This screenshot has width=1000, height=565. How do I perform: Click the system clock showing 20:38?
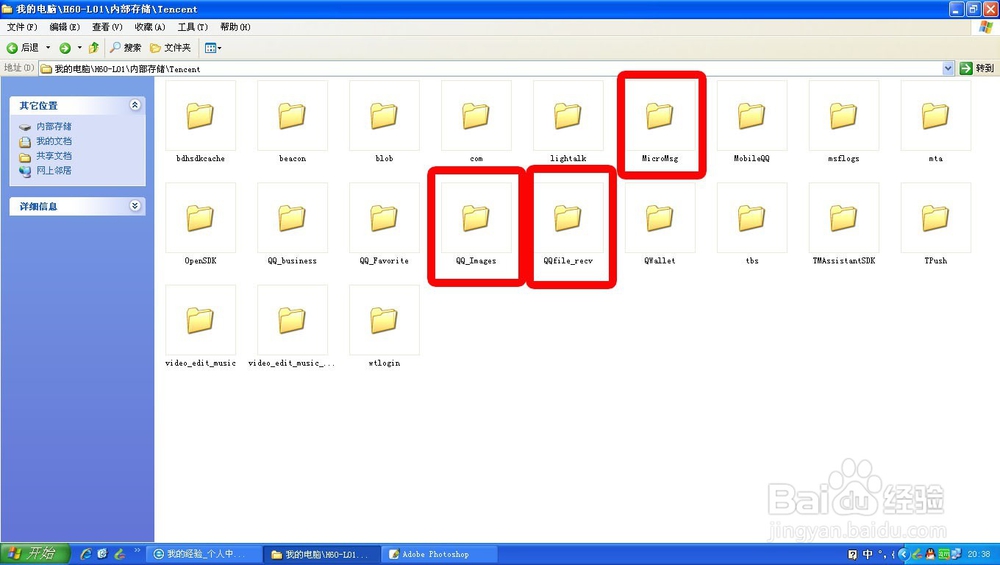(x=979, y=554)
